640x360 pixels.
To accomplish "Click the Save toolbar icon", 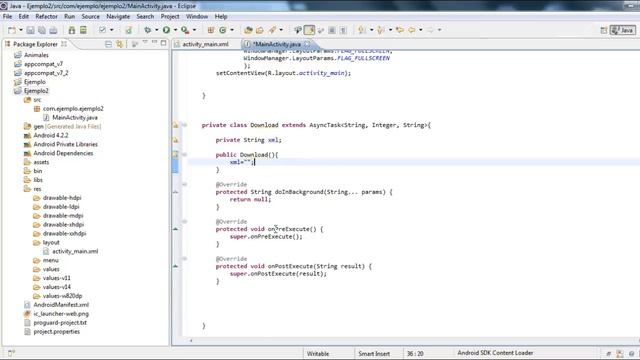I will point(30,30).
